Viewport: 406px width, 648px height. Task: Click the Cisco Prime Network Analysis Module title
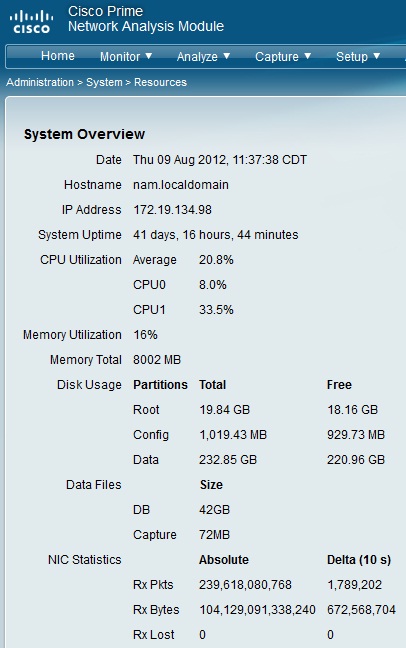(146, 19)
